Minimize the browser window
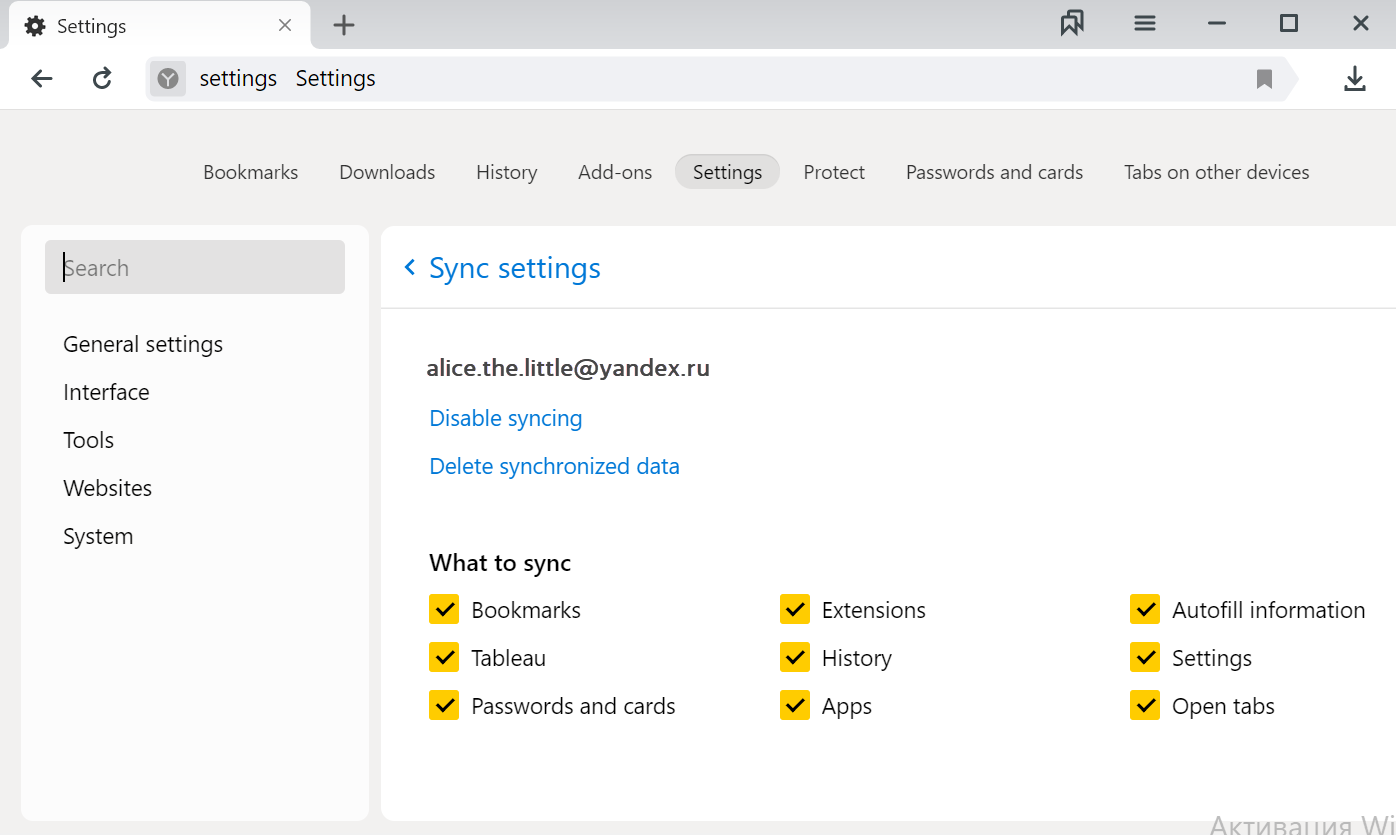Image resolution: width=1396 pixels, height=835 pixels. click(1217, 24)
